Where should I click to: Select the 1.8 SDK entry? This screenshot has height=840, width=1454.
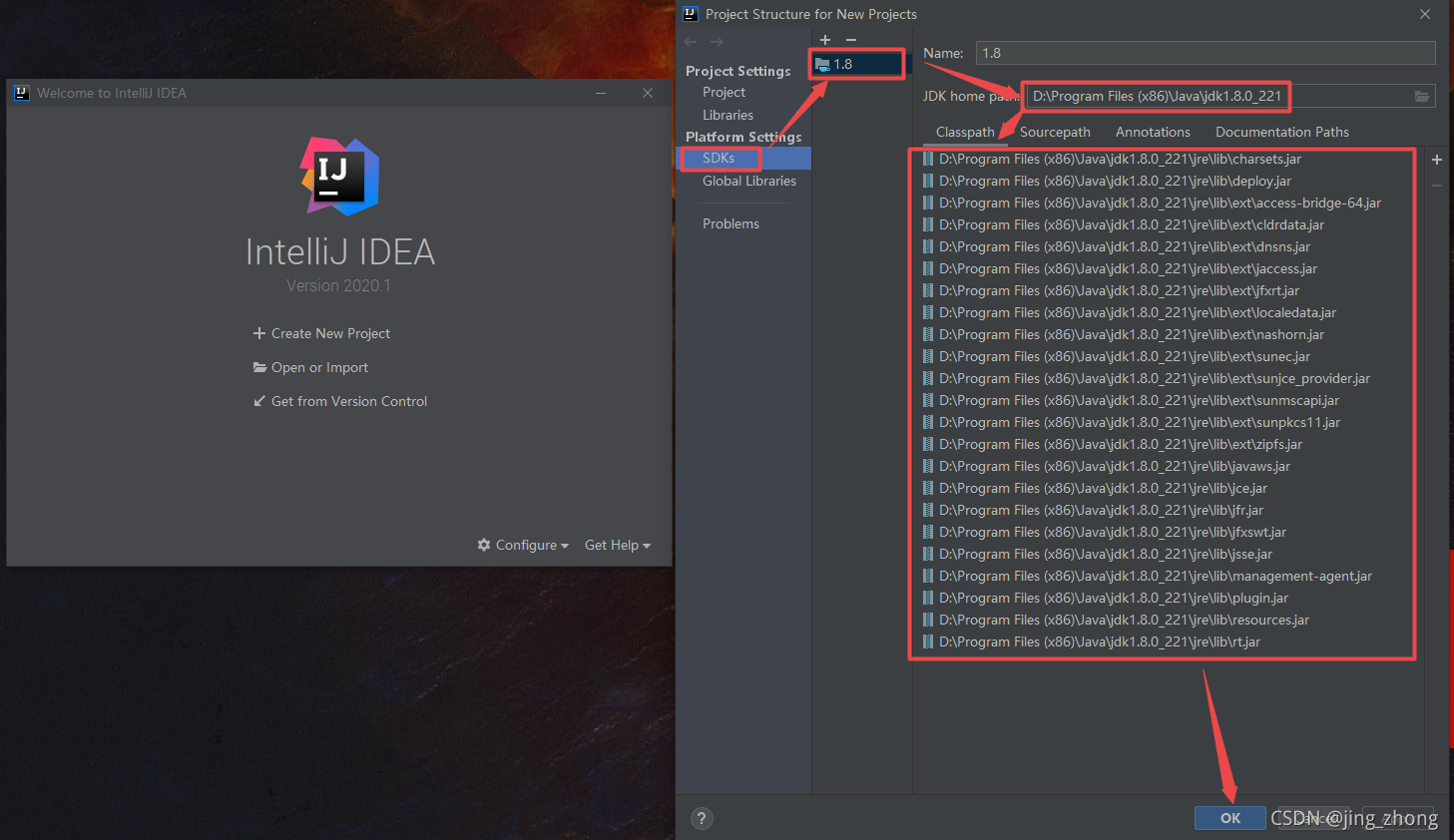point(859,64)
